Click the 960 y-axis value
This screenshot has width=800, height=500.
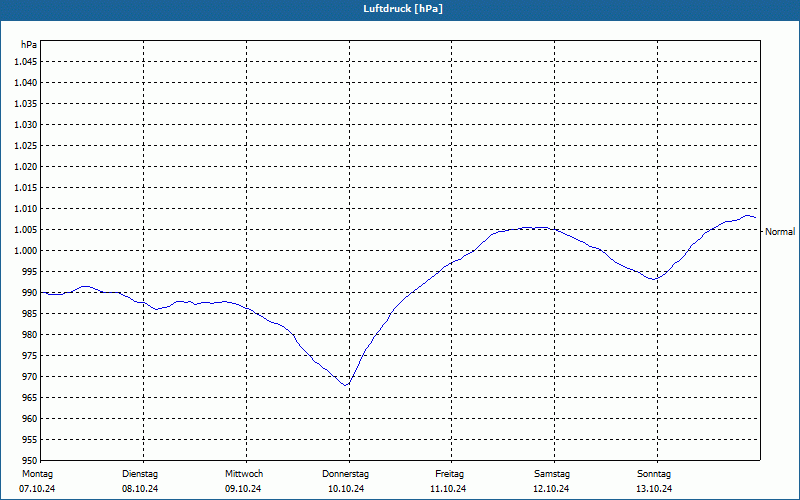tap(30, 418)
